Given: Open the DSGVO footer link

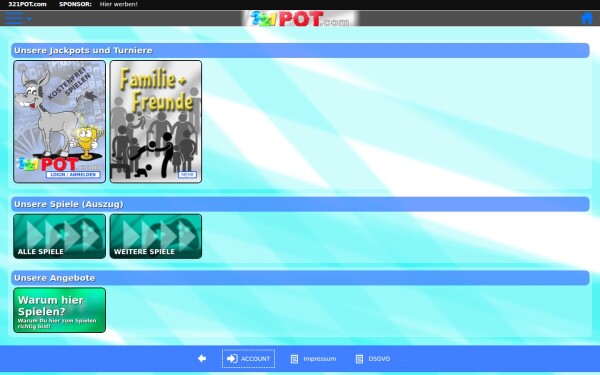Looking at the screenshot, I should [379, 359].
